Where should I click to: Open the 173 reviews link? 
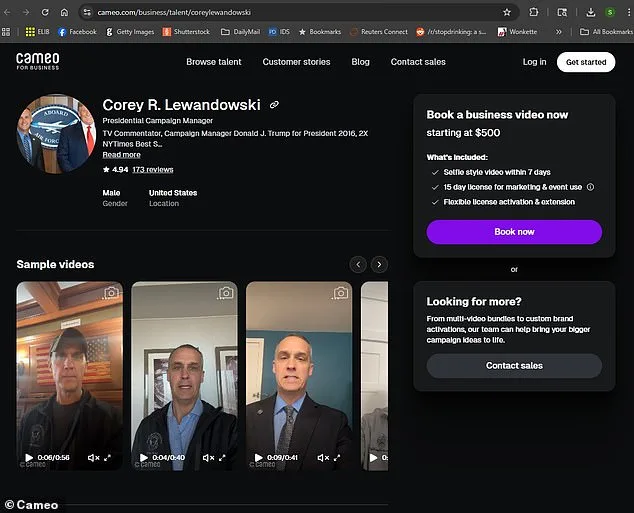tap(153, 170)
